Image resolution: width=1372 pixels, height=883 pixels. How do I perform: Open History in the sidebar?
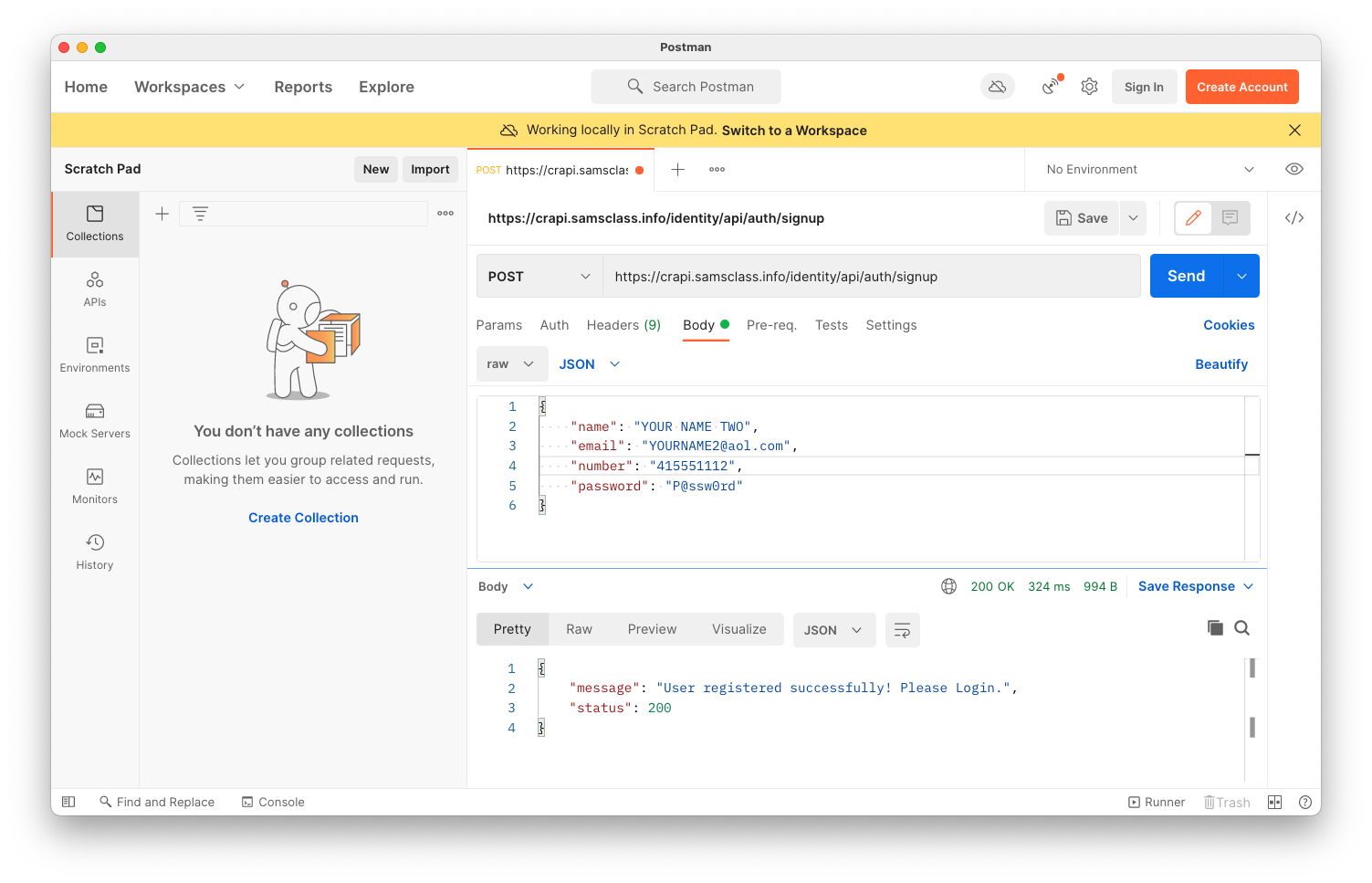tap(95, 552)
